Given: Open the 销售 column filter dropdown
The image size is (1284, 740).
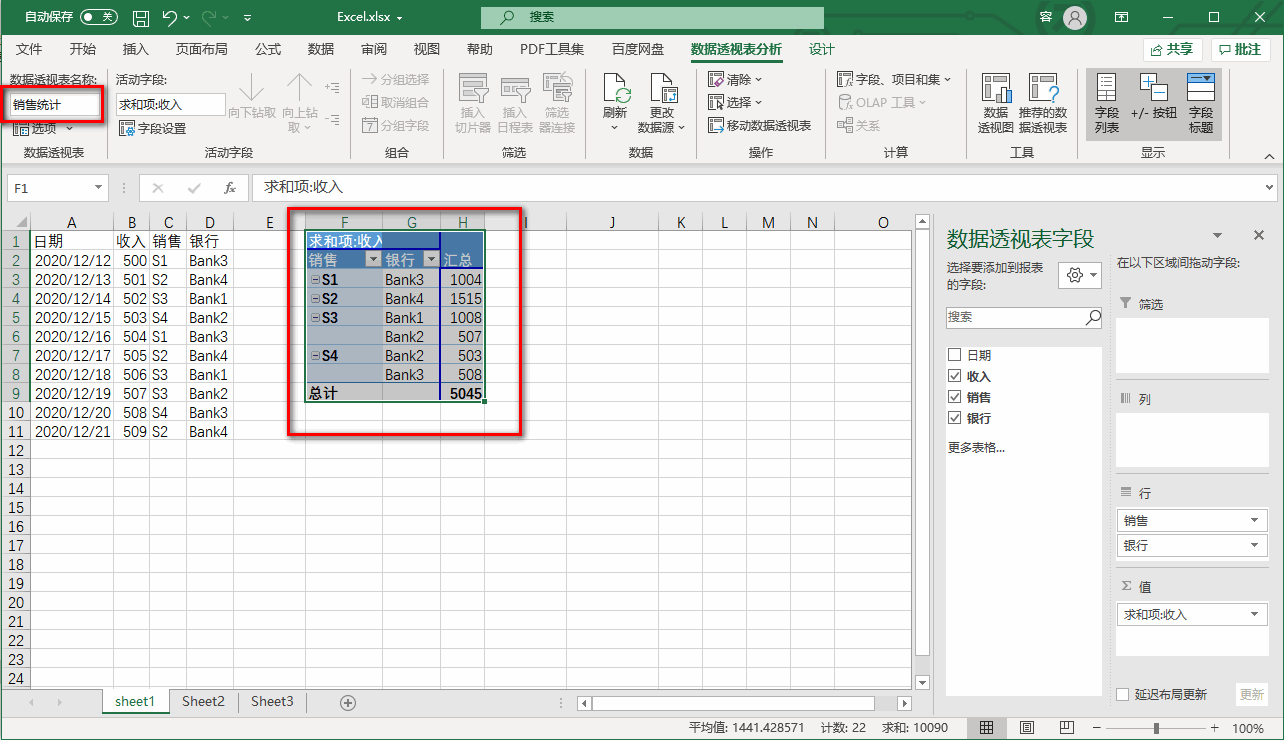Looking at the screenshot, I should 373,260.
